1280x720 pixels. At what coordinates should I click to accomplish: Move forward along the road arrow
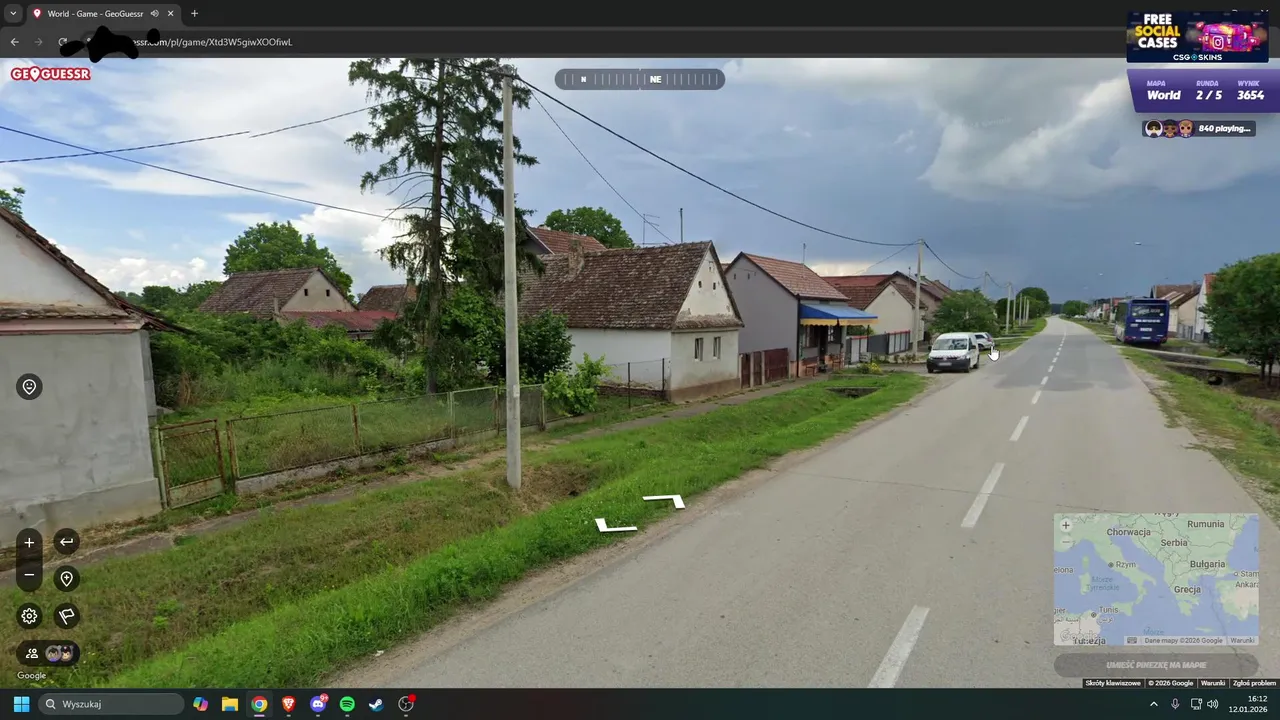(x=664, y=500)
